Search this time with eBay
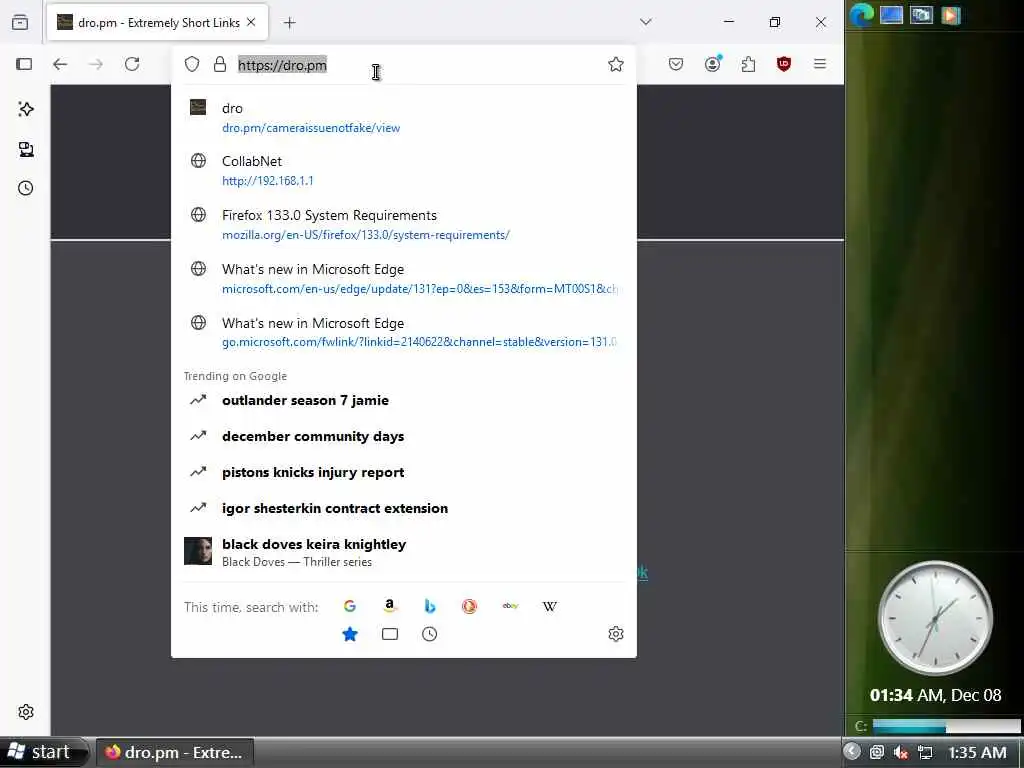The width and height of the screenshot is (1024, 768). 510,606
